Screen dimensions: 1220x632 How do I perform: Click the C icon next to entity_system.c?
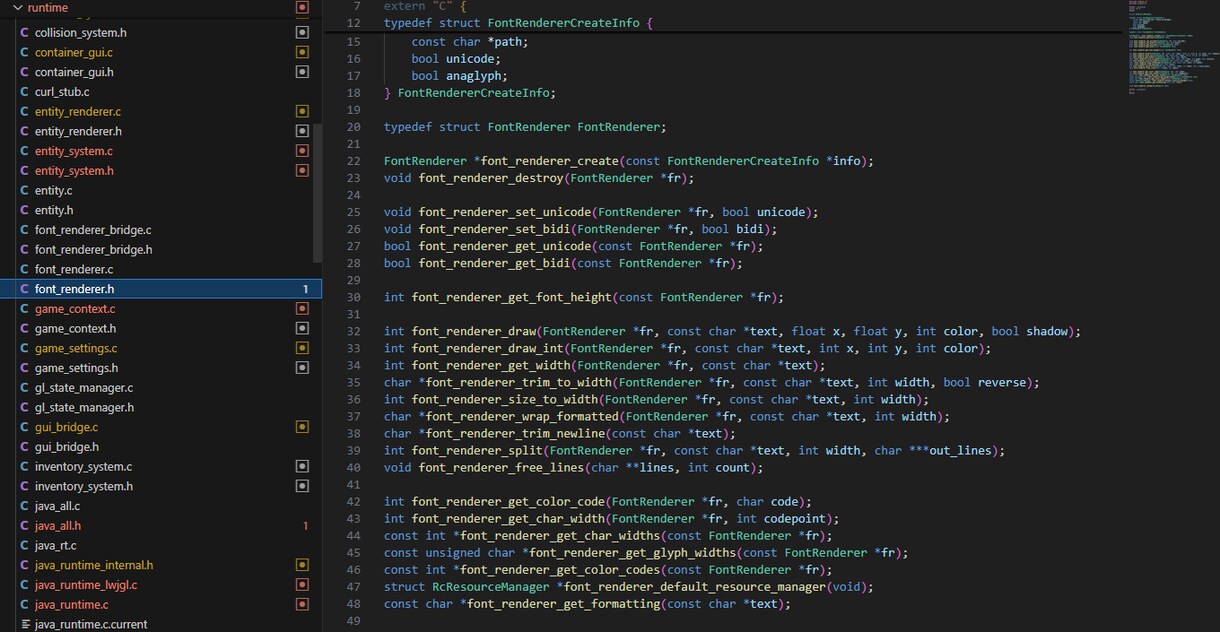coord(25,151)
